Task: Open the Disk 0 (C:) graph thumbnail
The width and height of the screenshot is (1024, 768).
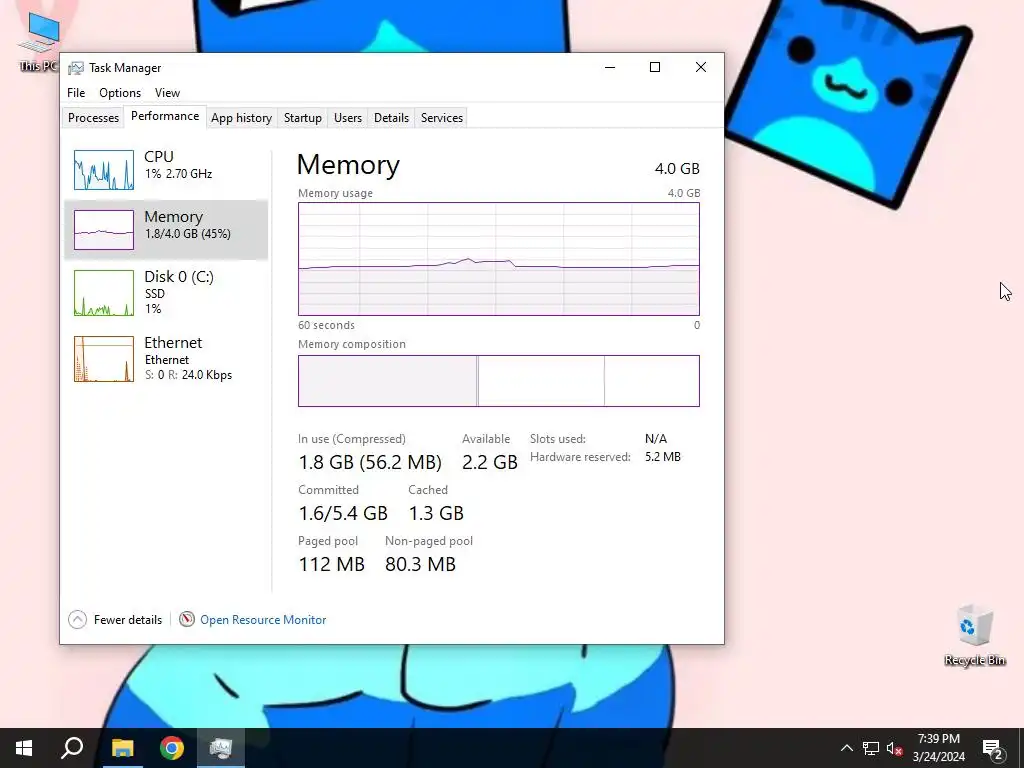Action: tap(104, 293)
